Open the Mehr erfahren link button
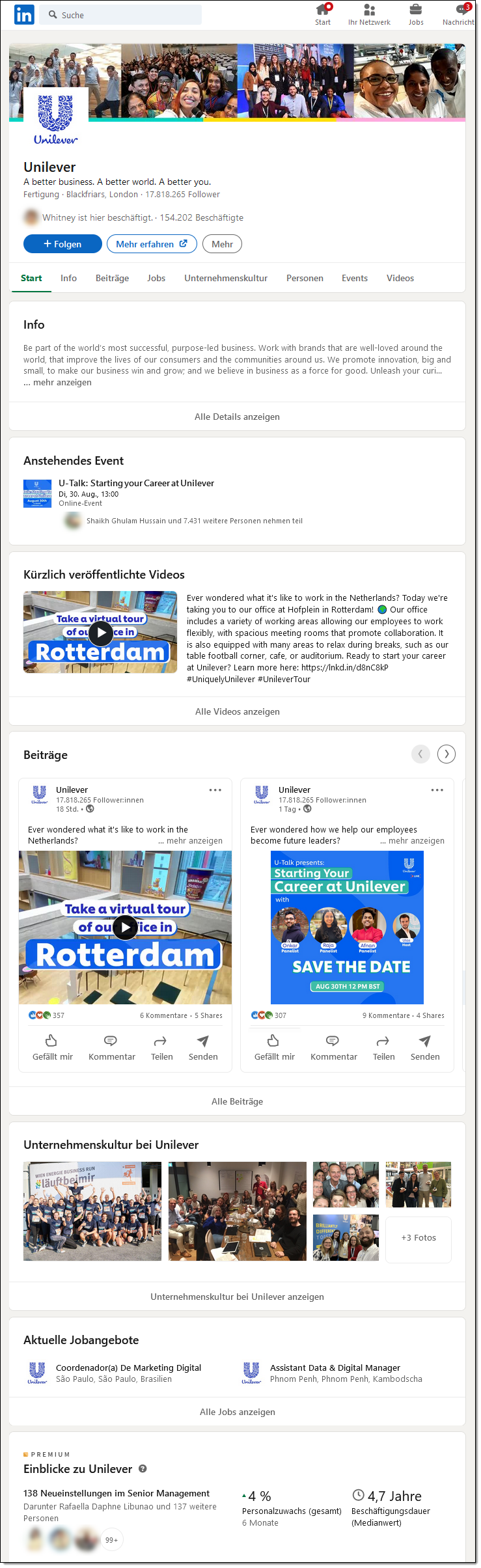Image resolution: width=481 pixels, height=1568 pixels. pyautogui.click(x=152, y=244)
